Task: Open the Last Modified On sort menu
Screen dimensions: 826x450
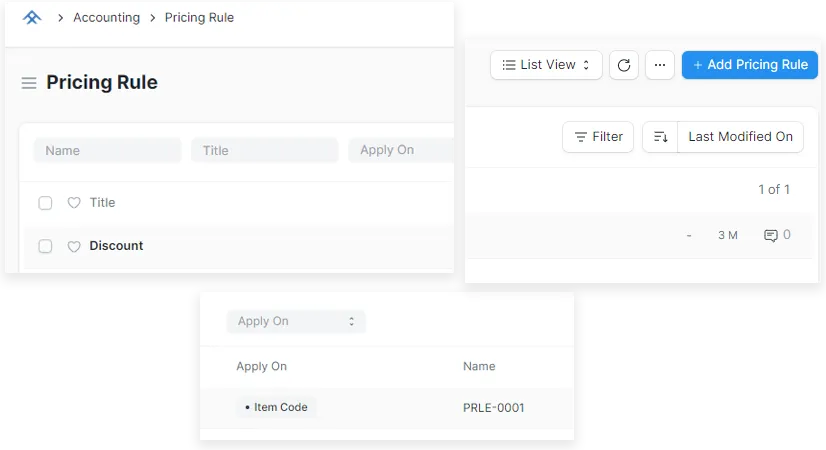Action: [740, 137]
